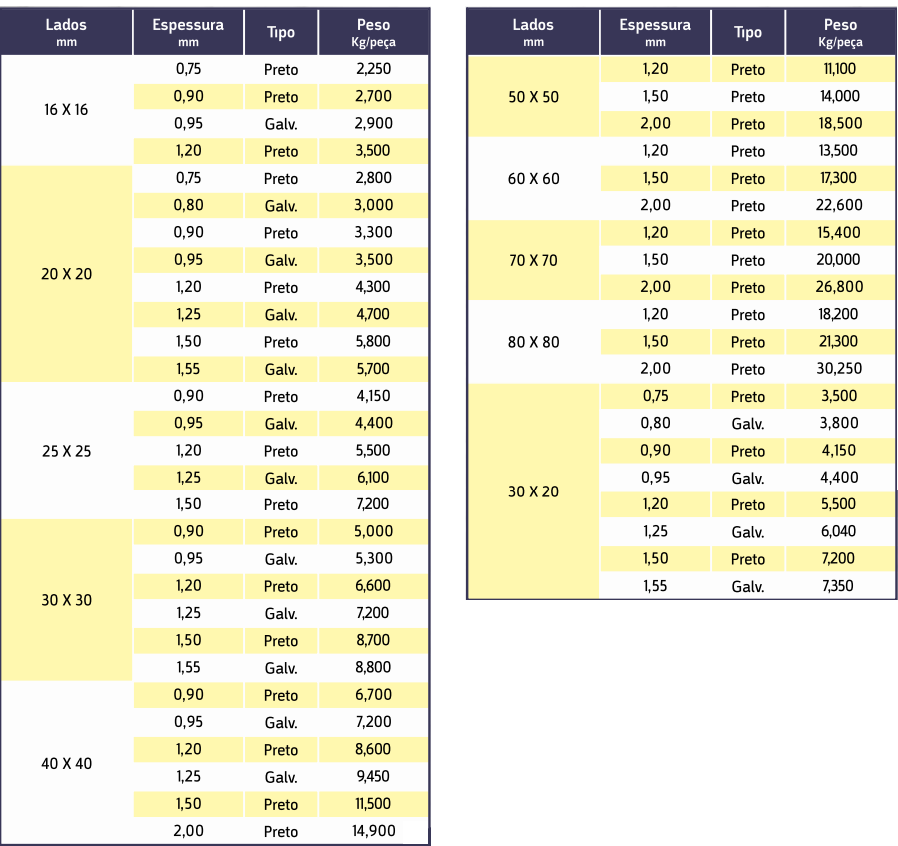Click the 80 X 80 size cell
Screen dimensions: 898x846
click(533, 342)
